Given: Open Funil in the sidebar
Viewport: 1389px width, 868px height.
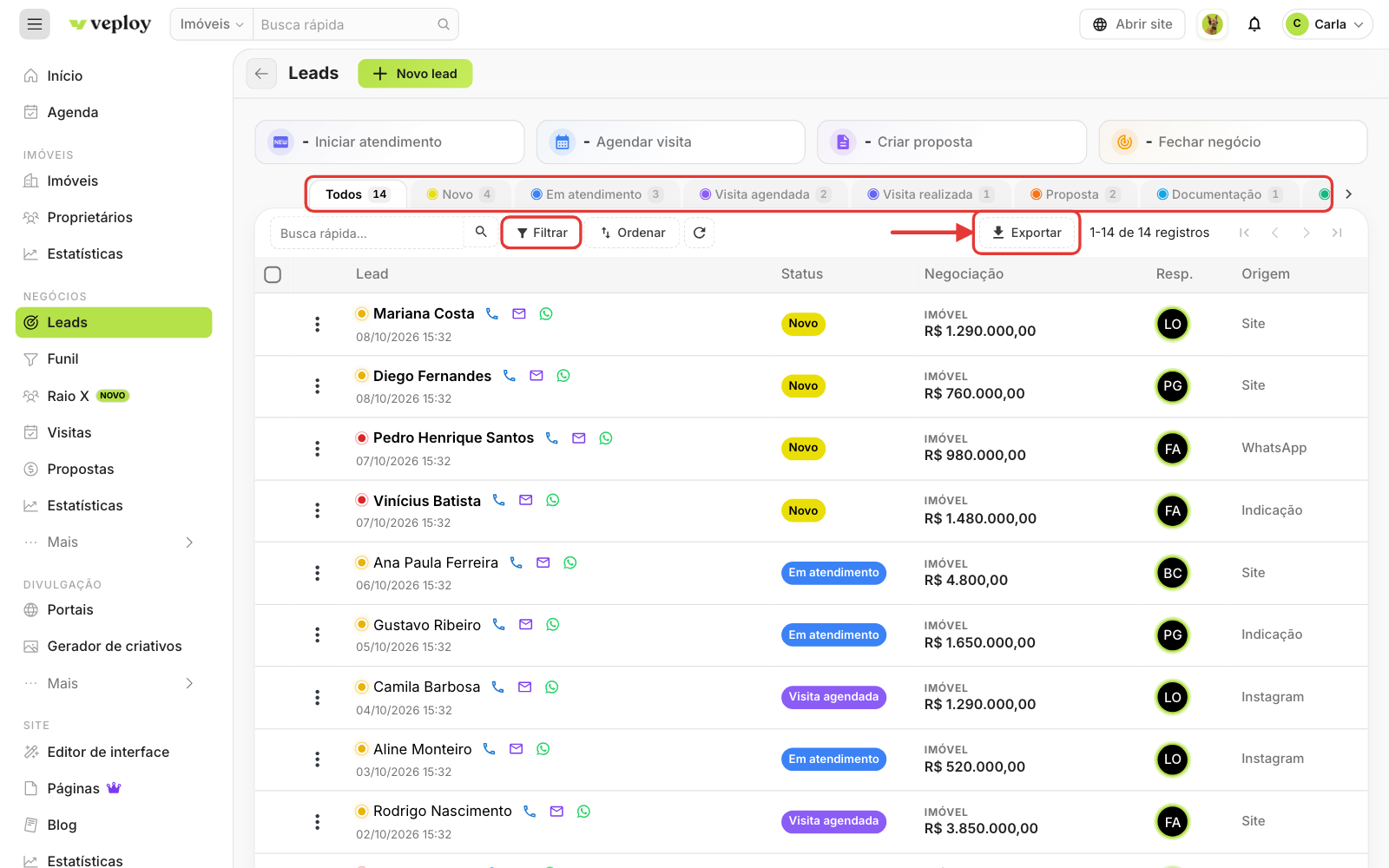Looking at the screenshot, I should tap(114, 358).
